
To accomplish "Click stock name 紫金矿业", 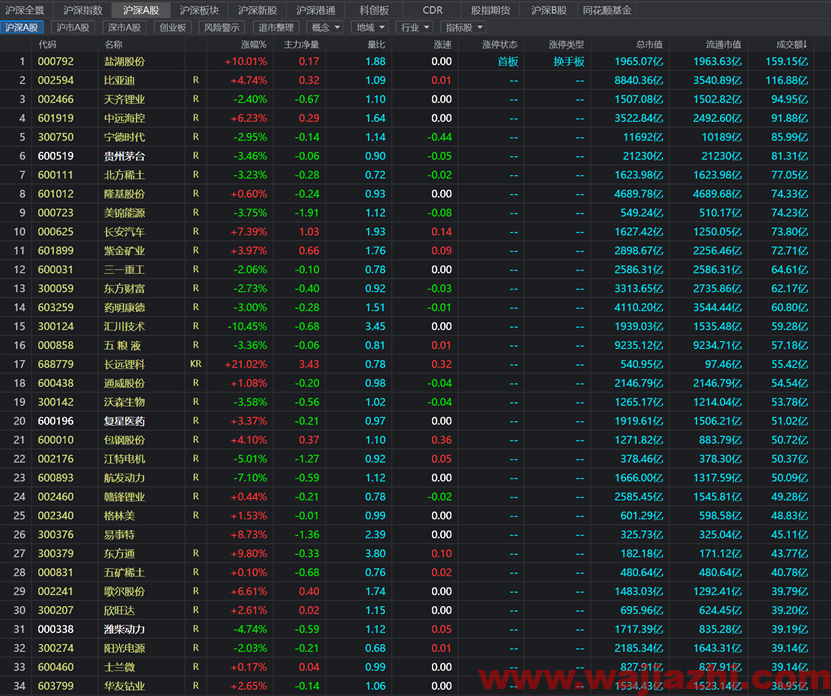I will (x=125, y=251).
